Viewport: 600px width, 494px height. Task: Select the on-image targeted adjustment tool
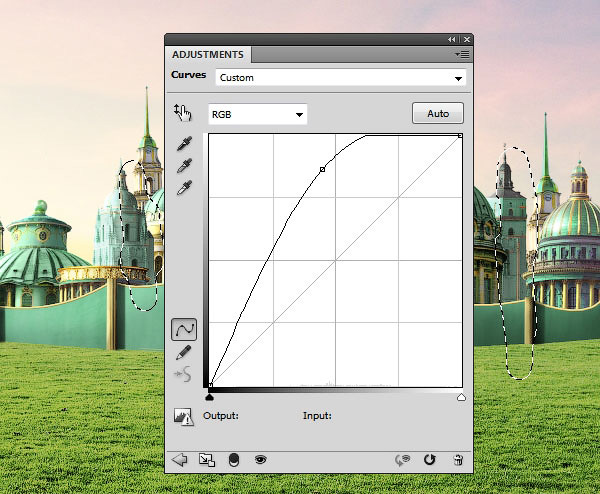pyautogui.click(x=183, y=113)
